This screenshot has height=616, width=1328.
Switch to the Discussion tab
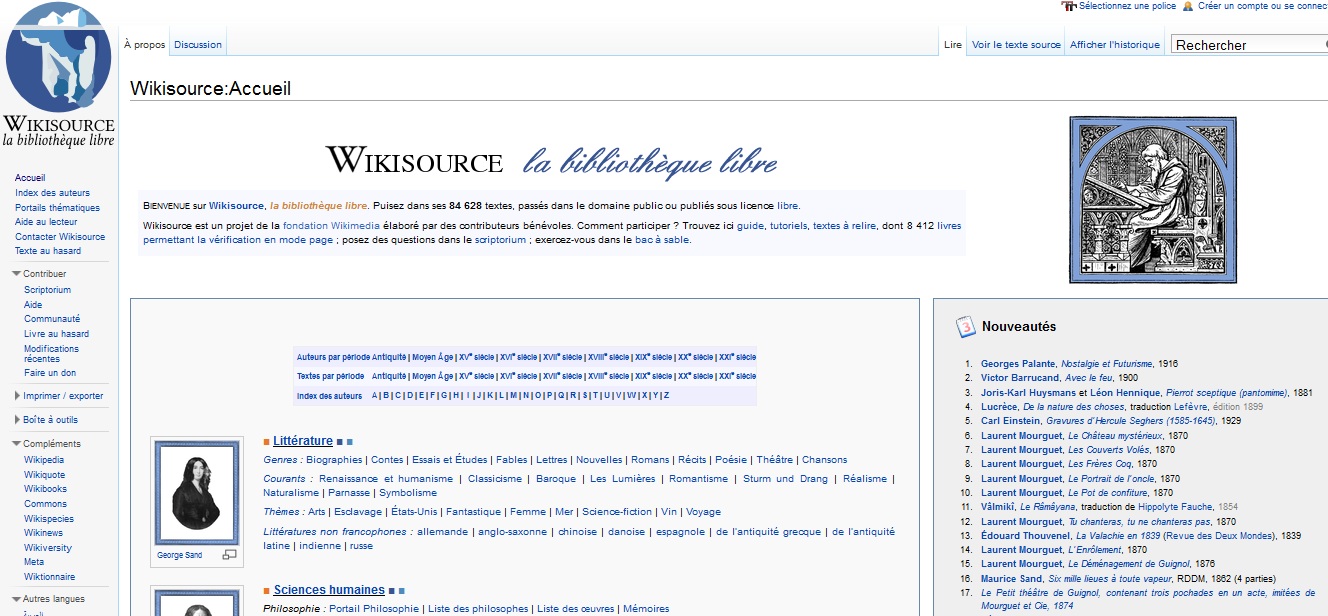coord(198,45)
